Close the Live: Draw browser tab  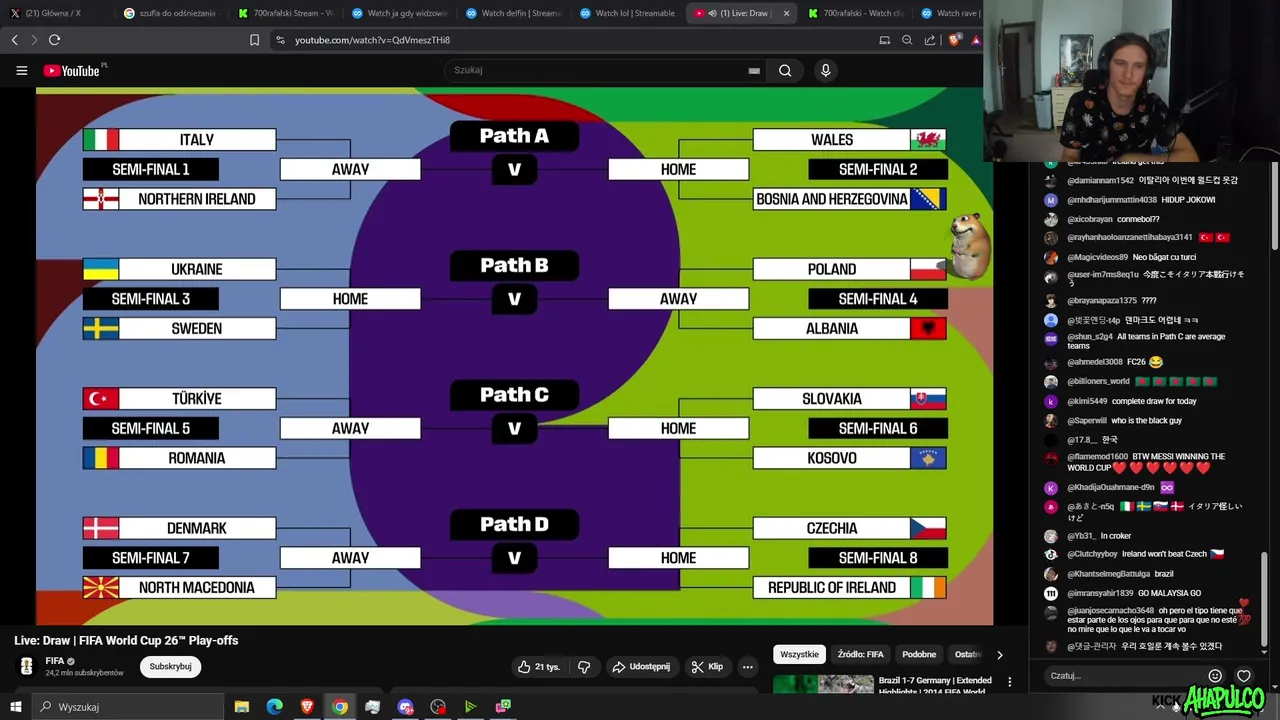(786, 13)
